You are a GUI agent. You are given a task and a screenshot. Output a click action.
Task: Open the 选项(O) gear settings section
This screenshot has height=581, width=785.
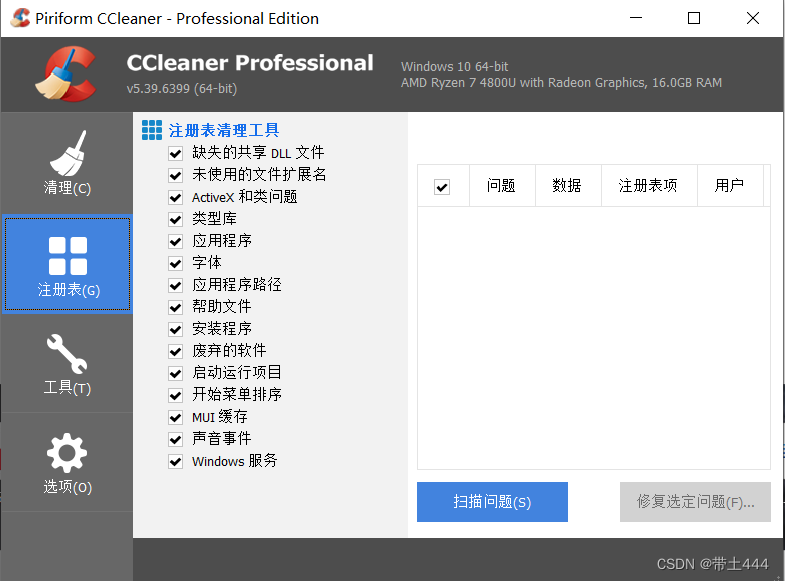(67, 463)
